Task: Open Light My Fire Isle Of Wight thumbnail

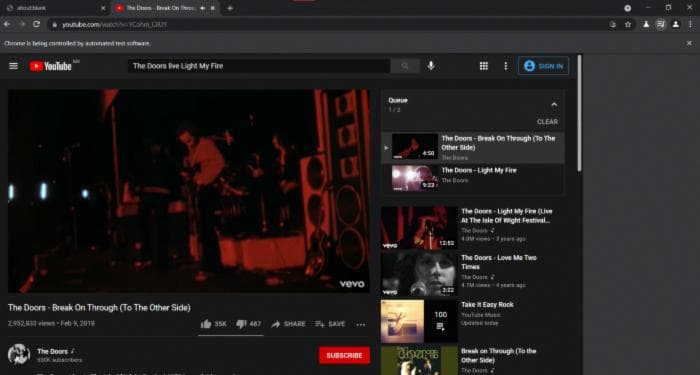Action: (x=419, y=228)
